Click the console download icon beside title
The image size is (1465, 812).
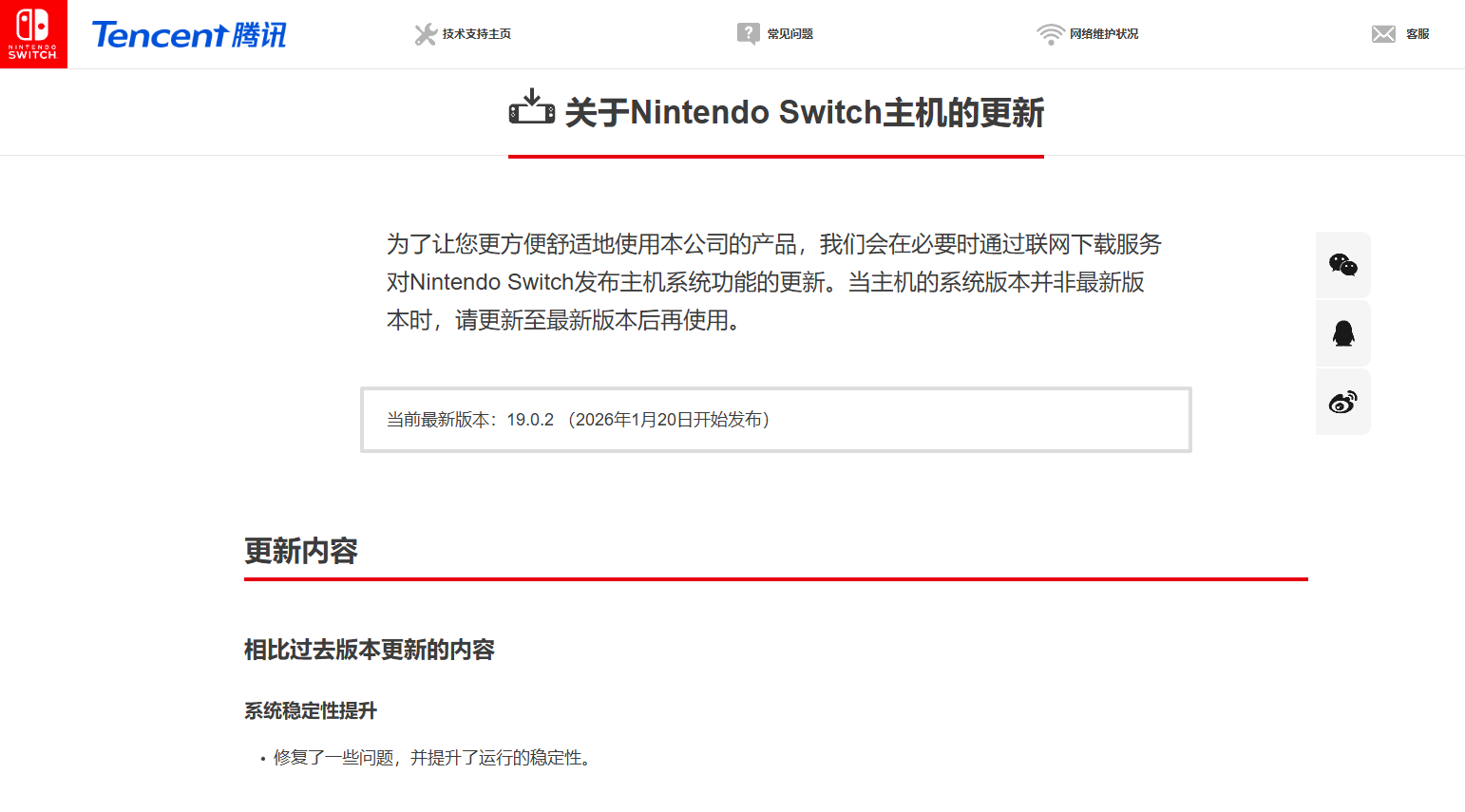coord(532,107)
